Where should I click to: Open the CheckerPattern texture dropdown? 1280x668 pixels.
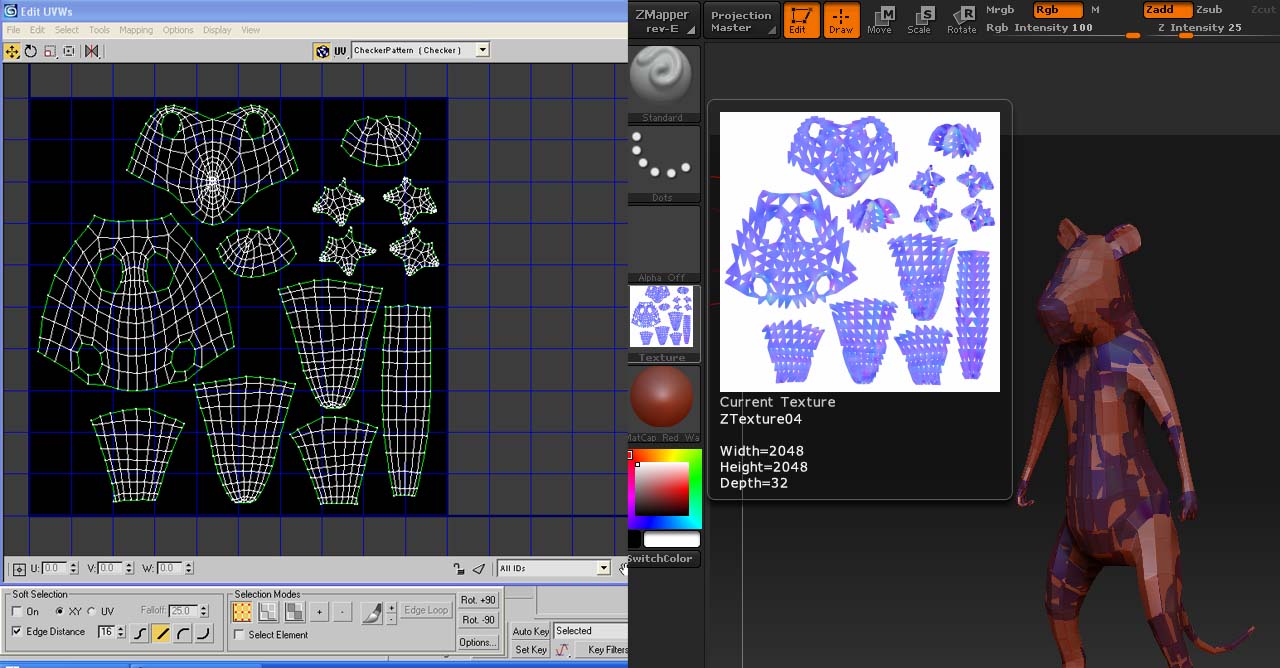481,50
